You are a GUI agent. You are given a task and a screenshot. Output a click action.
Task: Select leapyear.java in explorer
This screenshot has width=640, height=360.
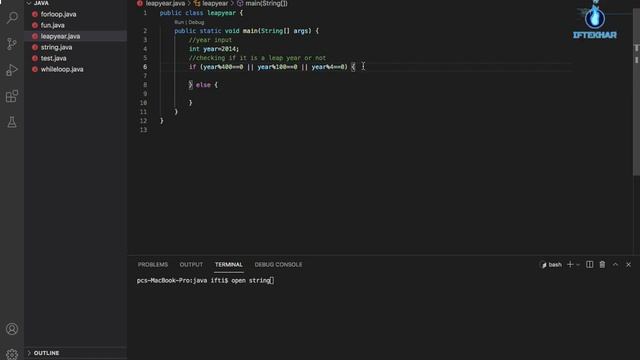[60, 36]
